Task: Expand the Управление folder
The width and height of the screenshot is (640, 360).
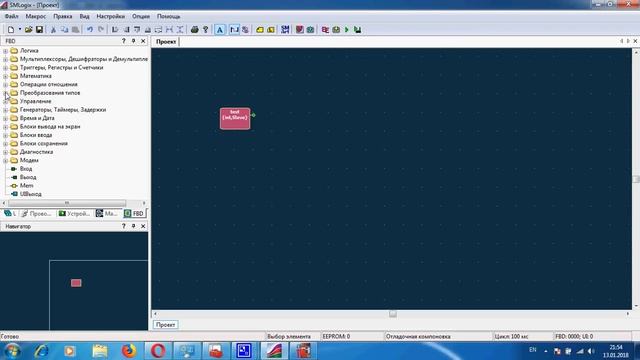Action: coord(5,101)
